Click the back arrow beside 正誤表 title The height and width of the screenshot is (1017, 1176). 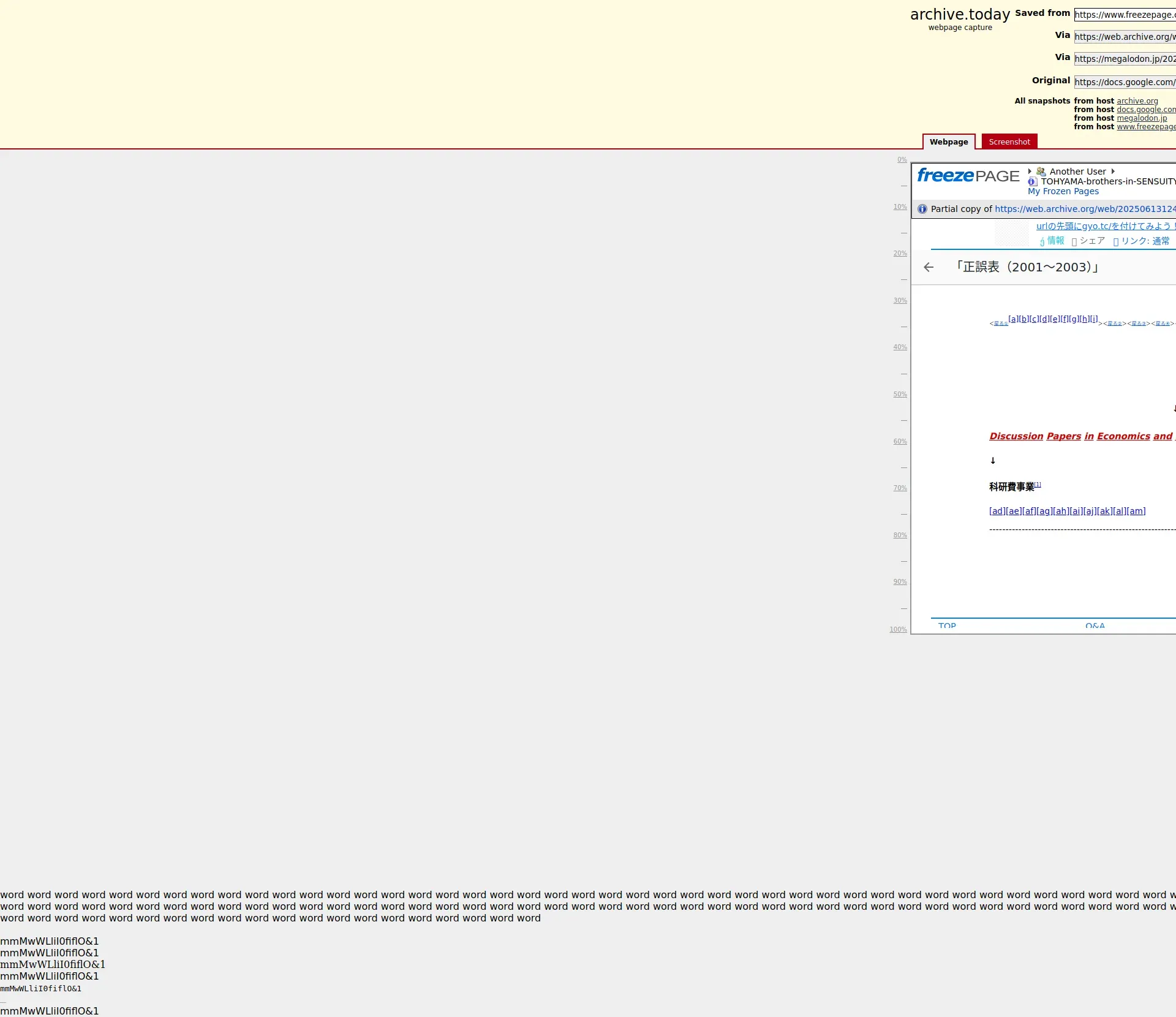click(929, 267)
